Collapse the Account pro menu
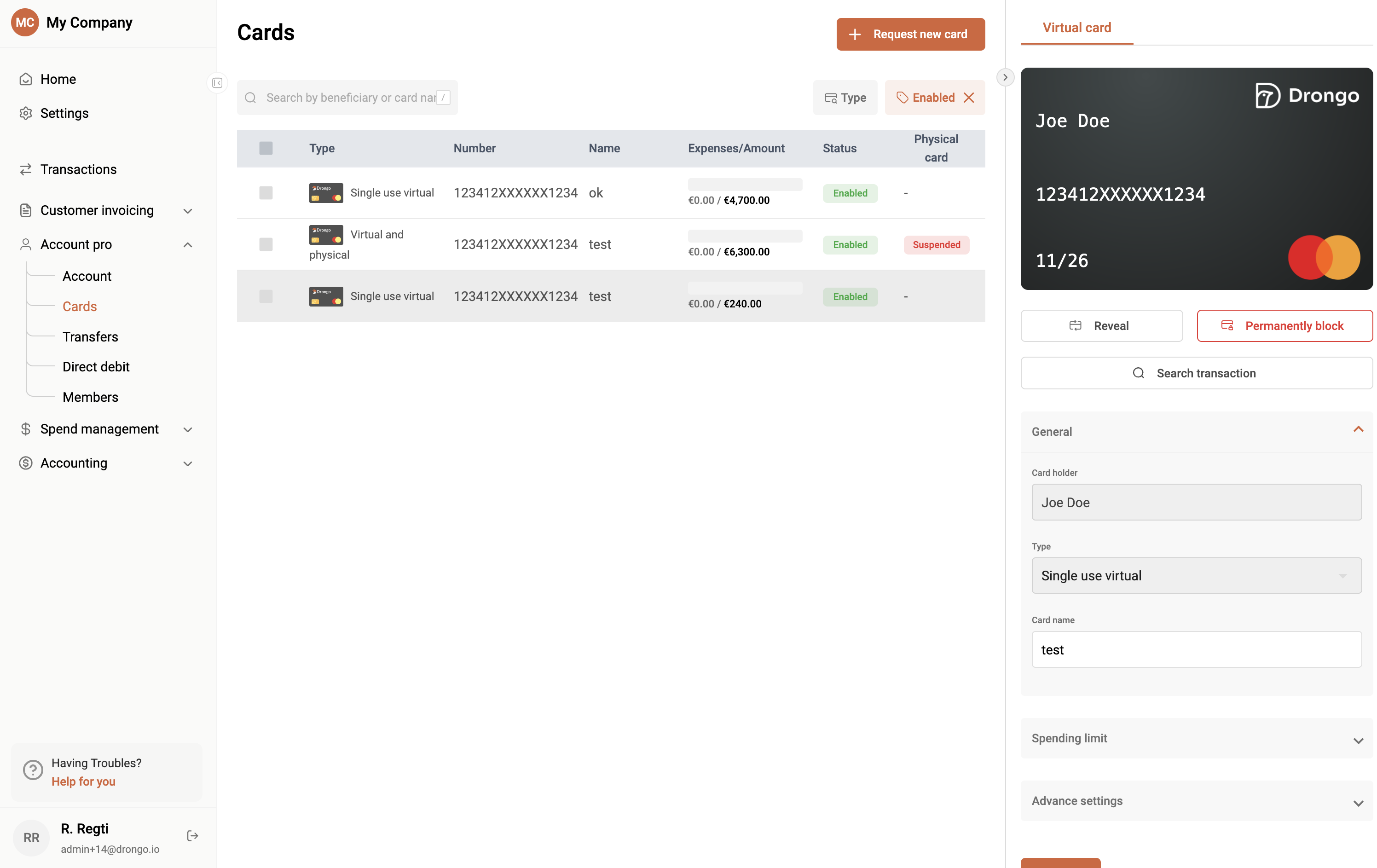Viewport: 1377px width, 868px height. click(188, 245)
